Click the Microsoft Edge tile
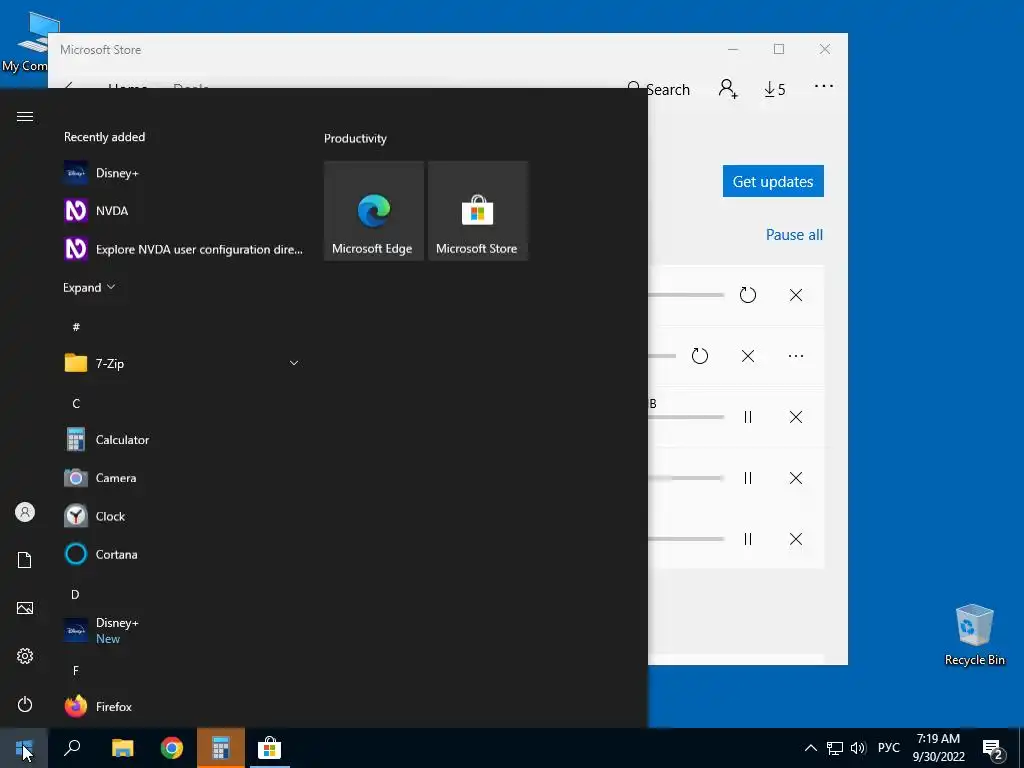Viewport: 1024px width, 768px height. coord(374,211)
